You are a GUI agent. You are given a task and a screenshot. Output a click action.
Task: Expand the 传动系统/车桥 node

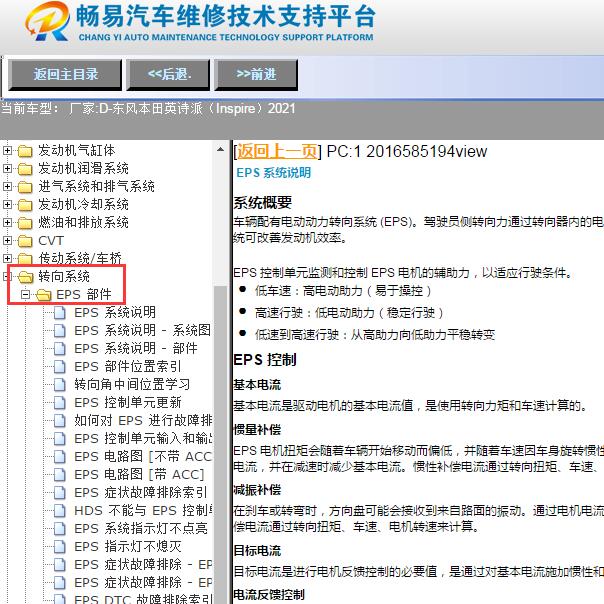pyautogui.click(x=7, y=258)
